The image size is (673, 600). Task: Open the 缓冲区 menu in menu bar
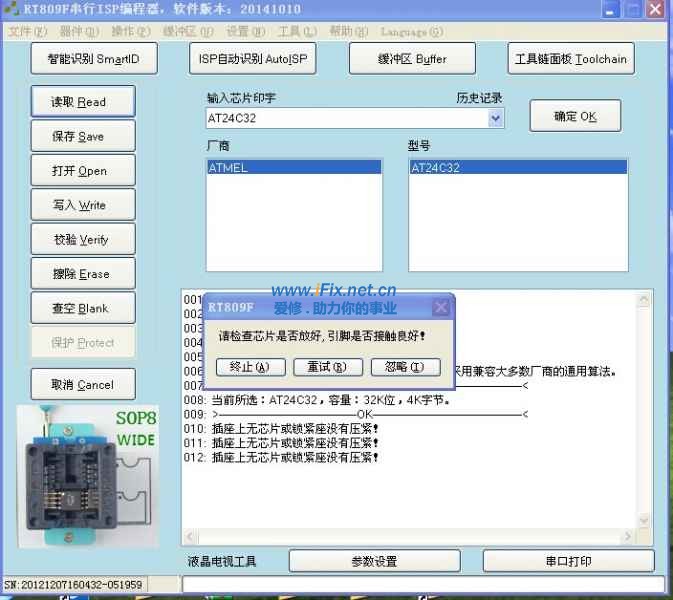188,31
